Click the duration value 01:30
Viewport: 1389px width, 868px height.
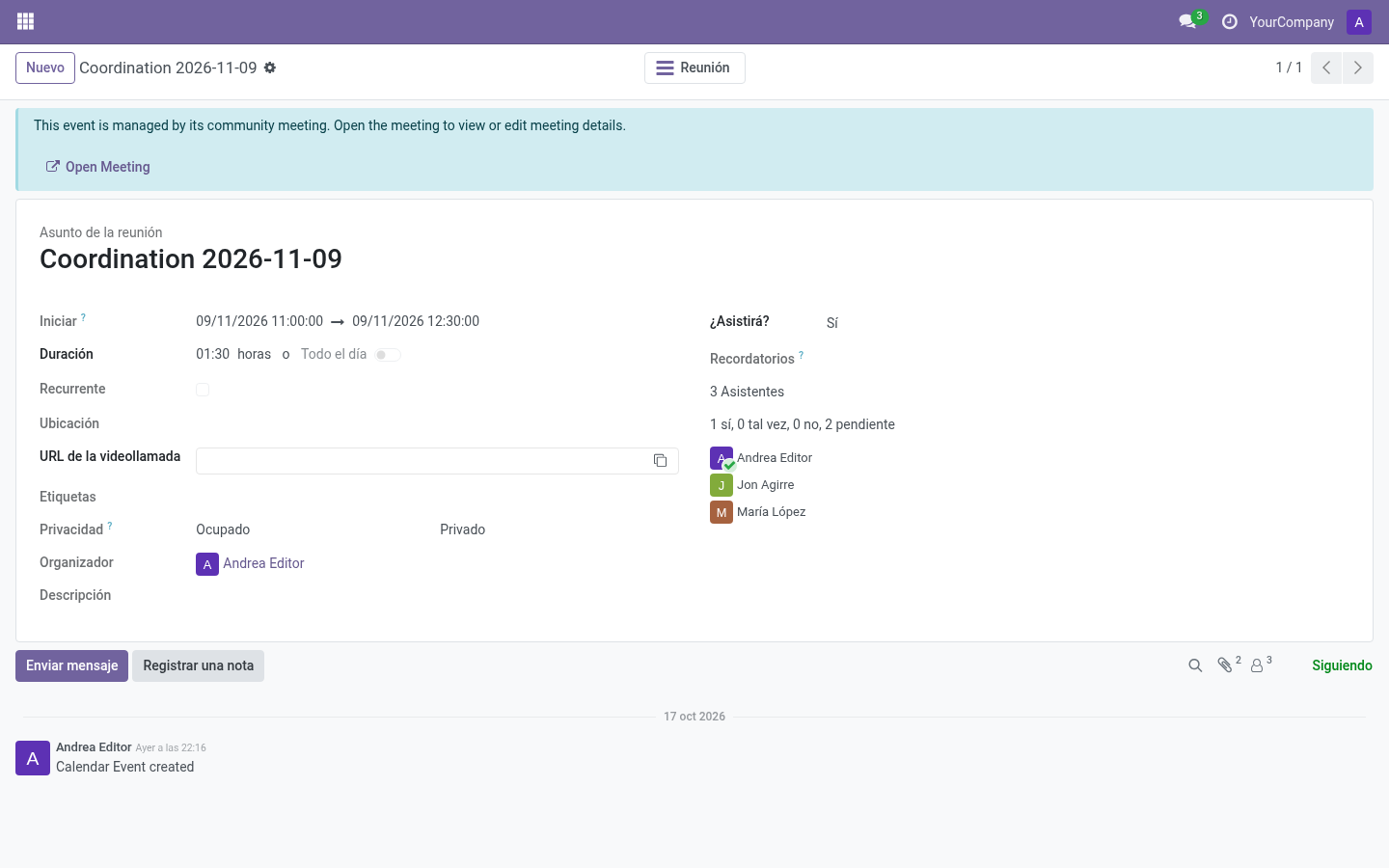(x=212, y=354)
